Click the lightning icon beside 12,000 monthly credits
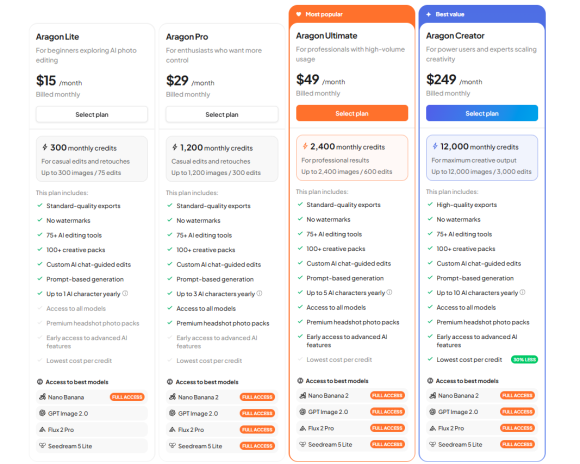Viewport: 580px width, 464px height. click(435, 146)
